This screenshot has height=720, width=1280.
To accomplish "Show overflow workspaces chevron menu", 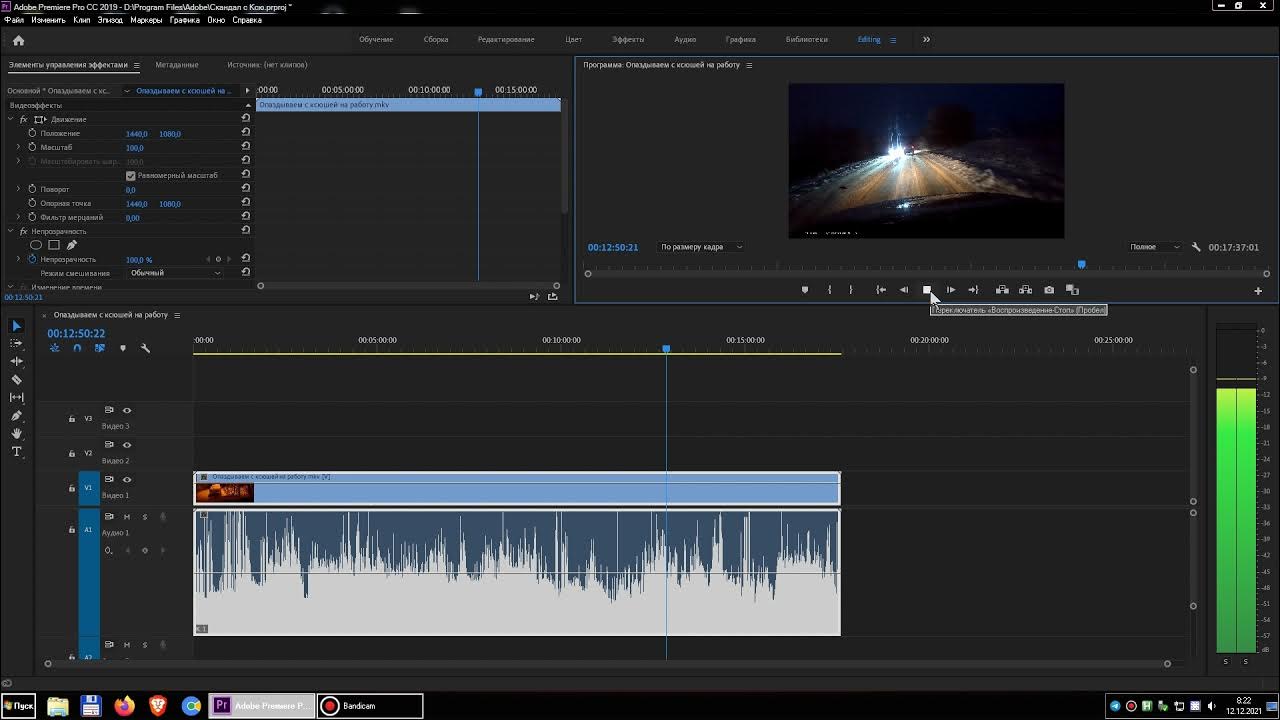I will 926,40.
